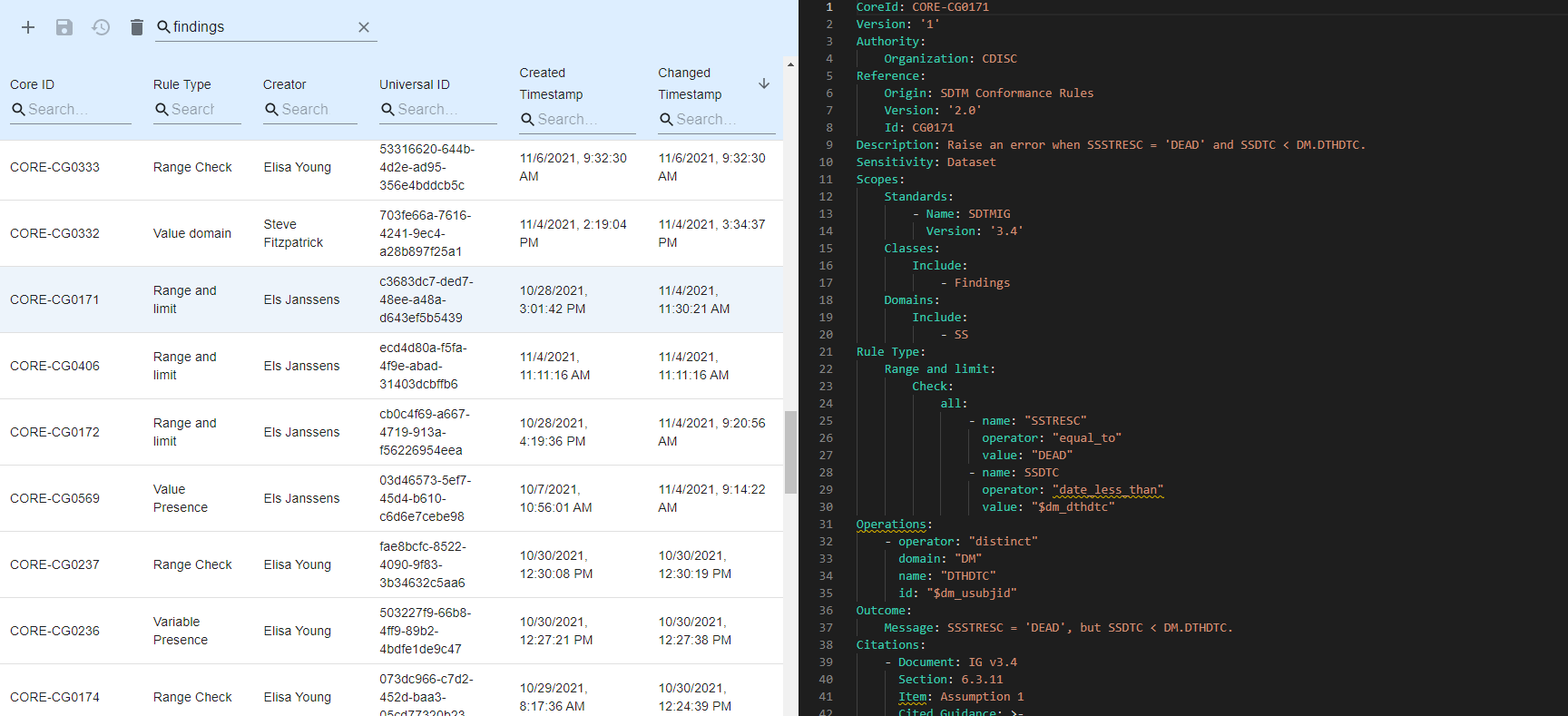This screenshot has height=716, width=1568.
Task: Click editor line number 1
Action: coord(828,7)
